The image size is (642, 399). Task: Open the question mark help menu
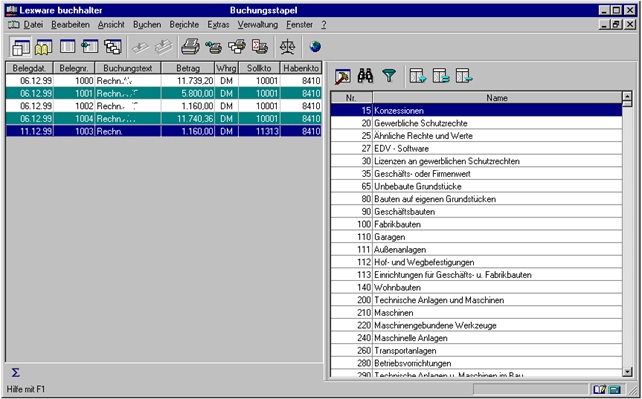pos(323,25)
